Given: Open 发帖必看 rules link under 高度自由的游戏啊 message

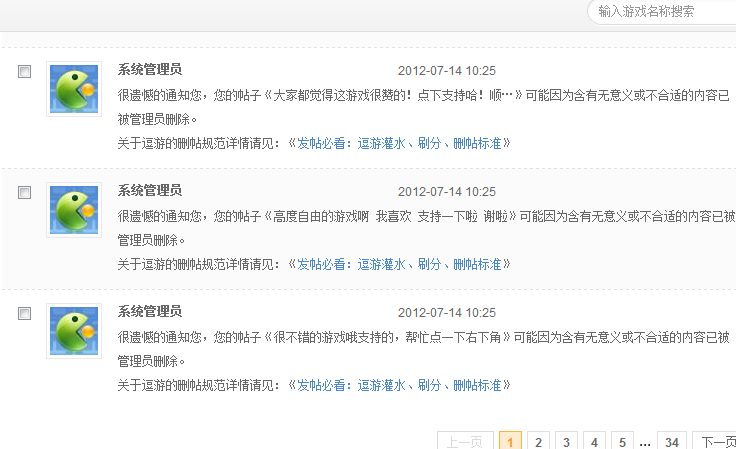Looking at the screenshot, I should click(x=399, y=264).
